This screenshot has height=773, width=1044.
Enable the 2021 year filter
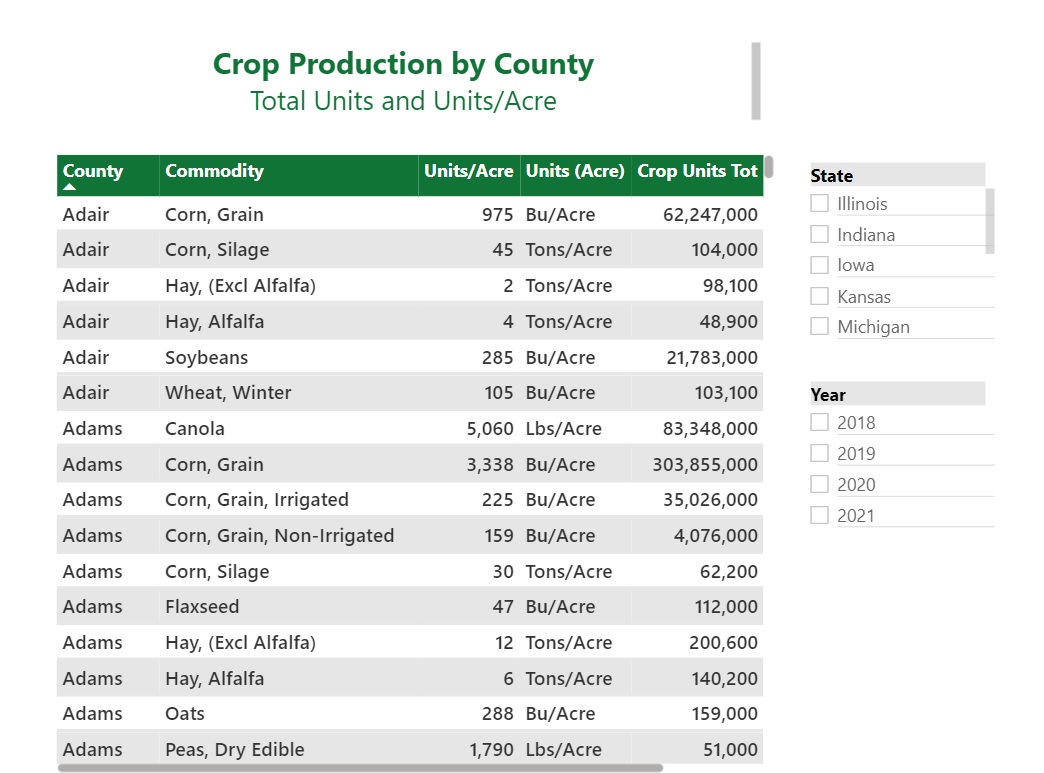pos(820,515)
